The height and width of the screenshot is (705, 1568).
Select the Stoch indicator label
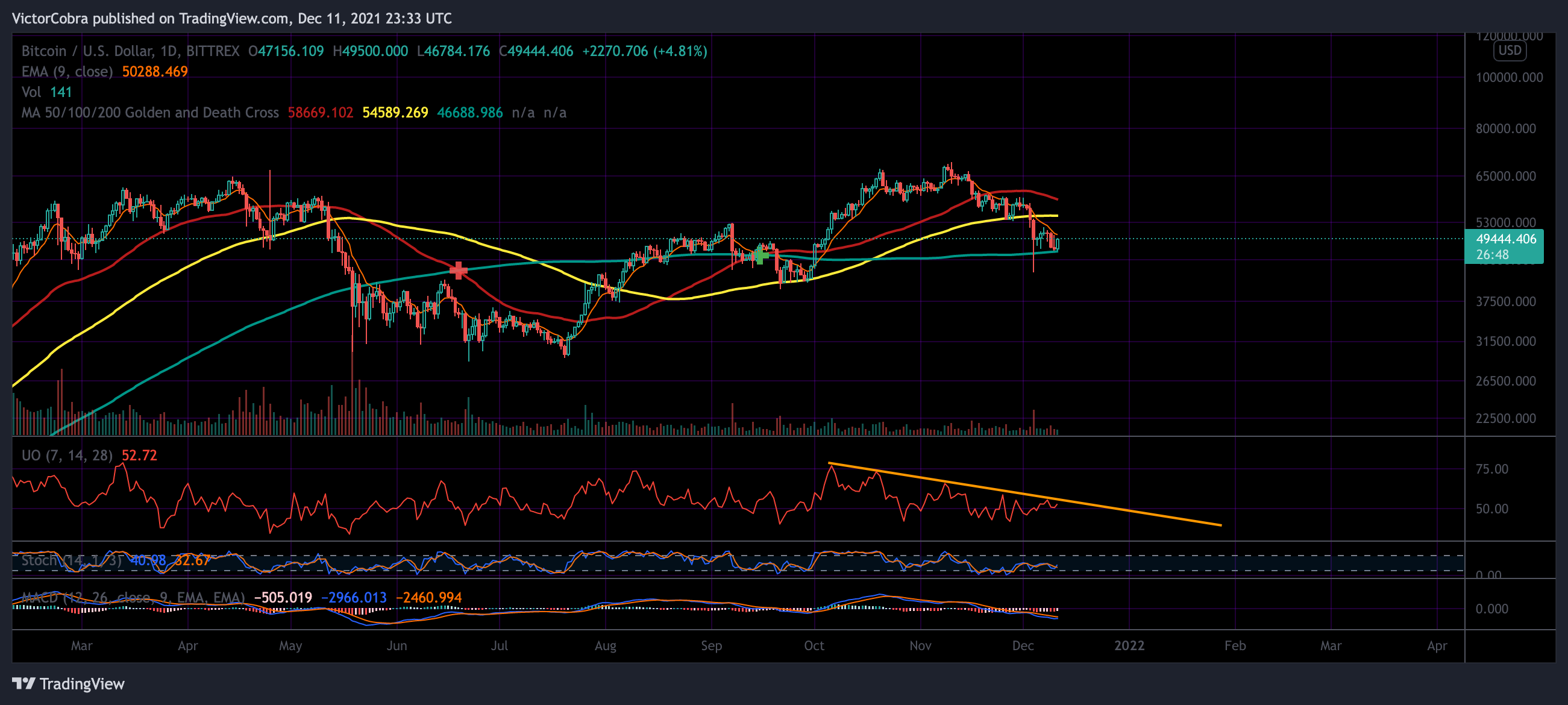tap(71, 560)
